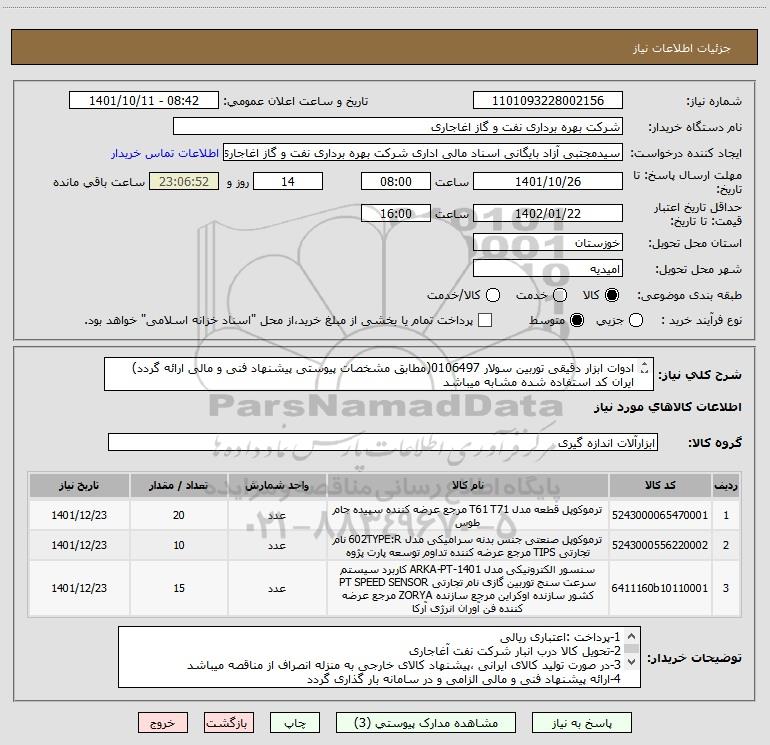770x745 pixels.
Task: Click the واحد شمارش column header
Action: [277, 486]
